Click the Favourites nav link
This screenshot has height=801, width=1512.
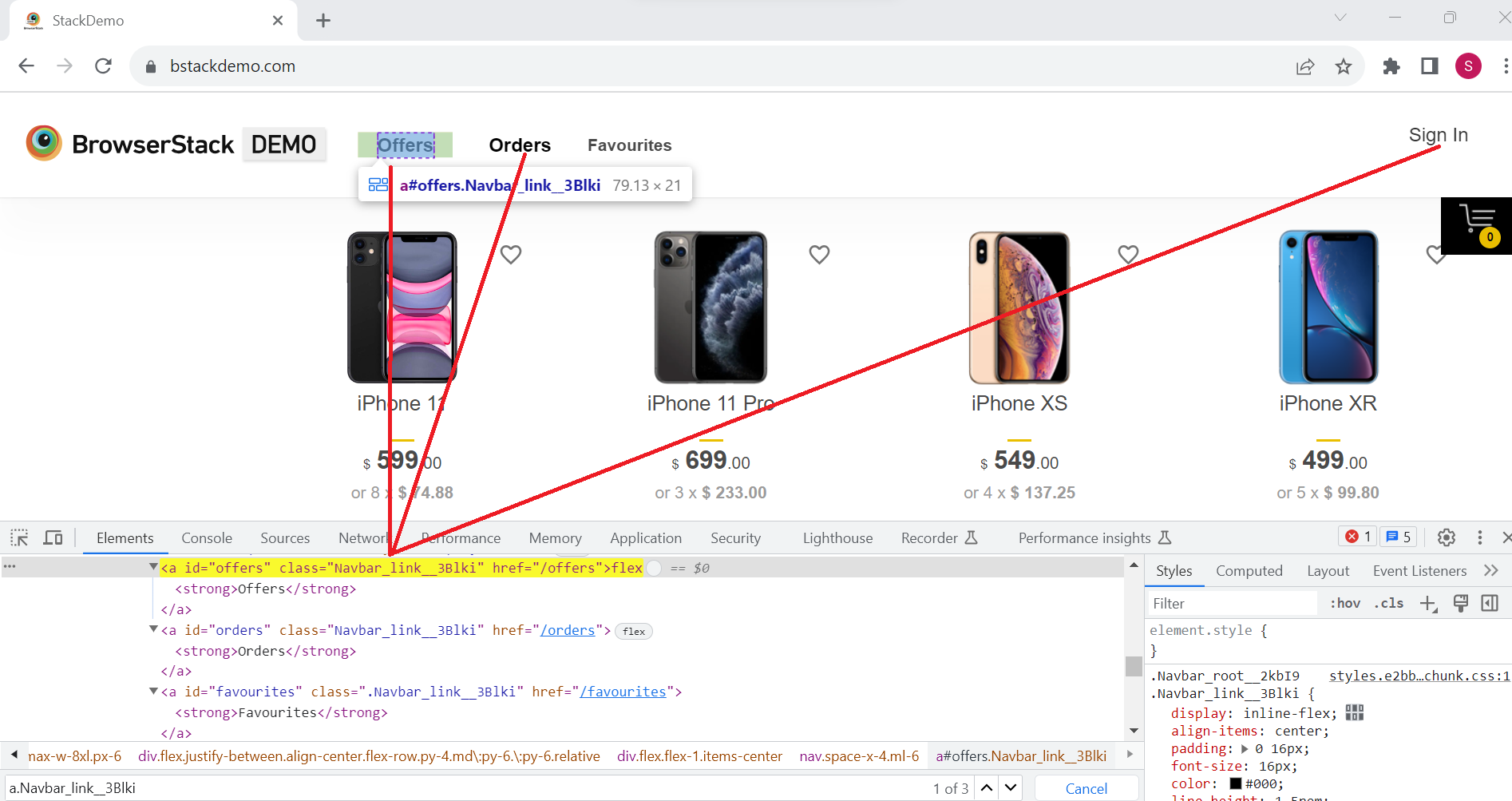(x=630, y=145)
